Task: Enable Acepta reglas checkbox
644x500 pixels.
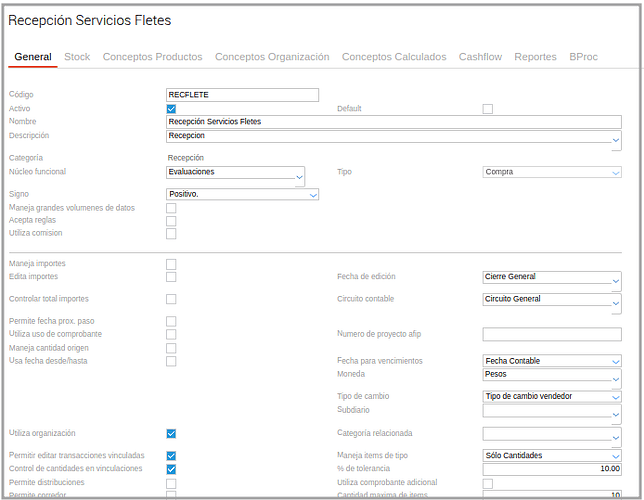Action: (x=171, y=221)
